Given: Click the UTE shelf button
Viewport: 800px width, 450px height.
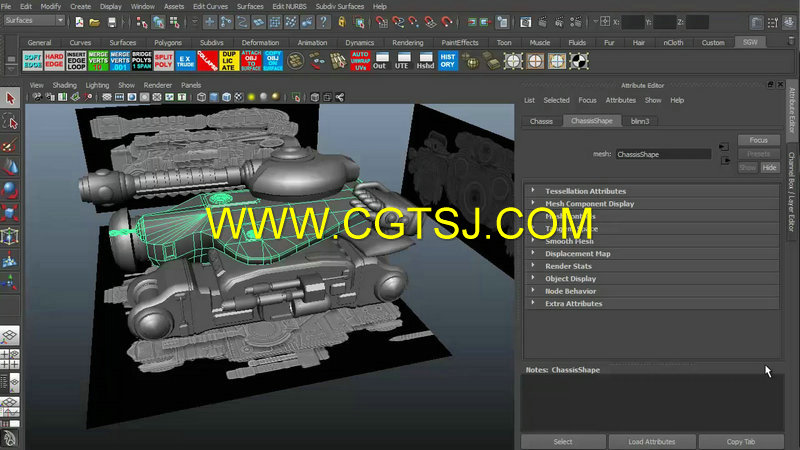Looking at the screenshot, I should (404, 61).
